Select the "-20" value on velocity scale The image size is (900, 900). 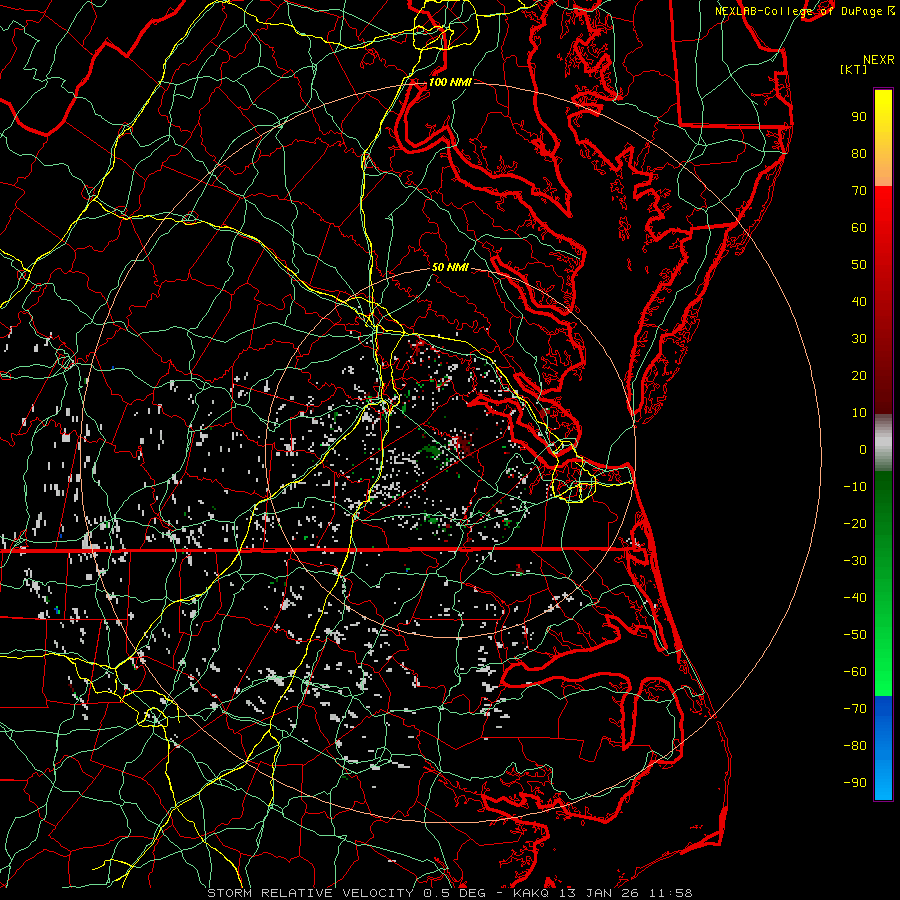click(855, 523)
